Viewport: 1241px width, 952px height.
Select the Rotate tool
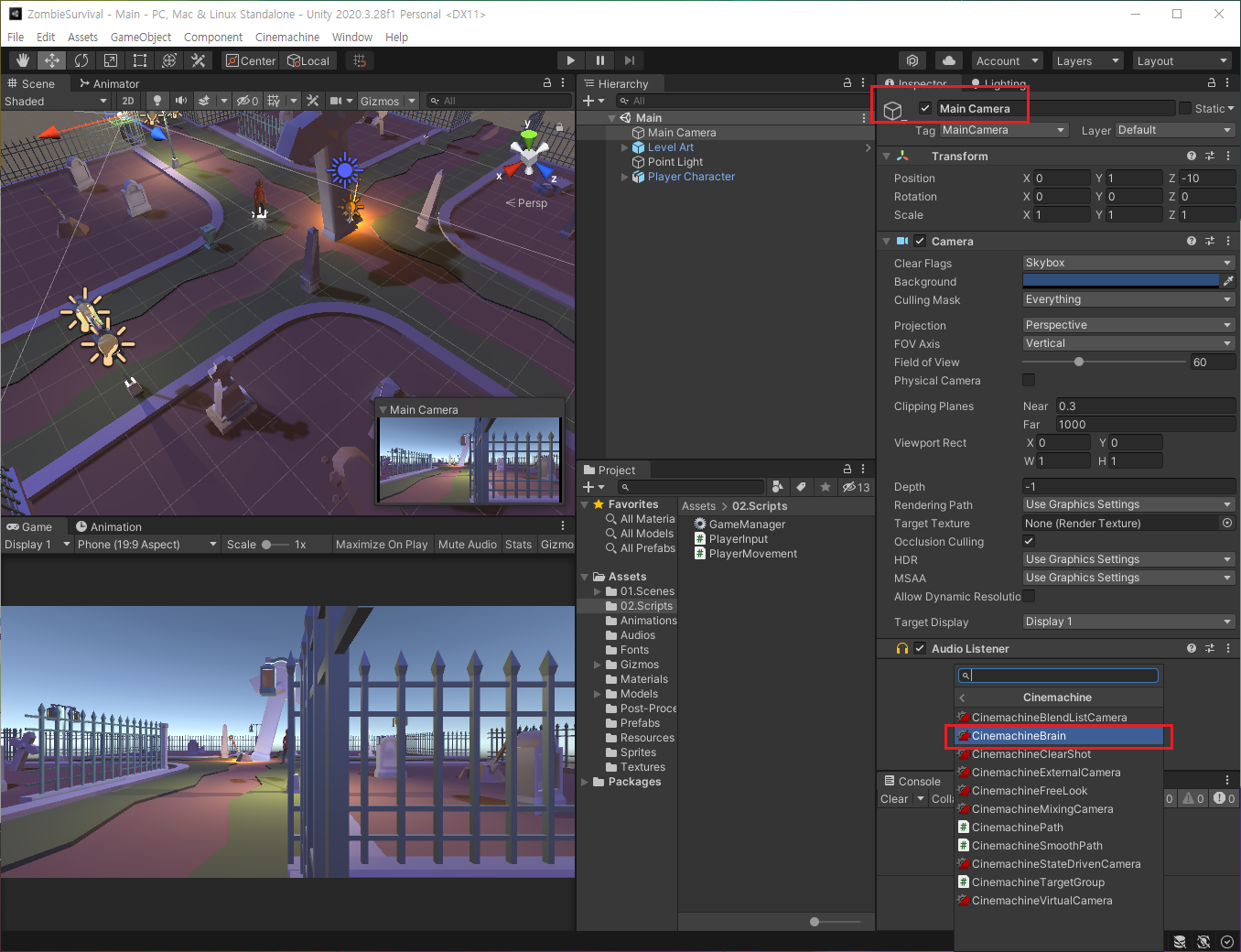coord(81,60)
